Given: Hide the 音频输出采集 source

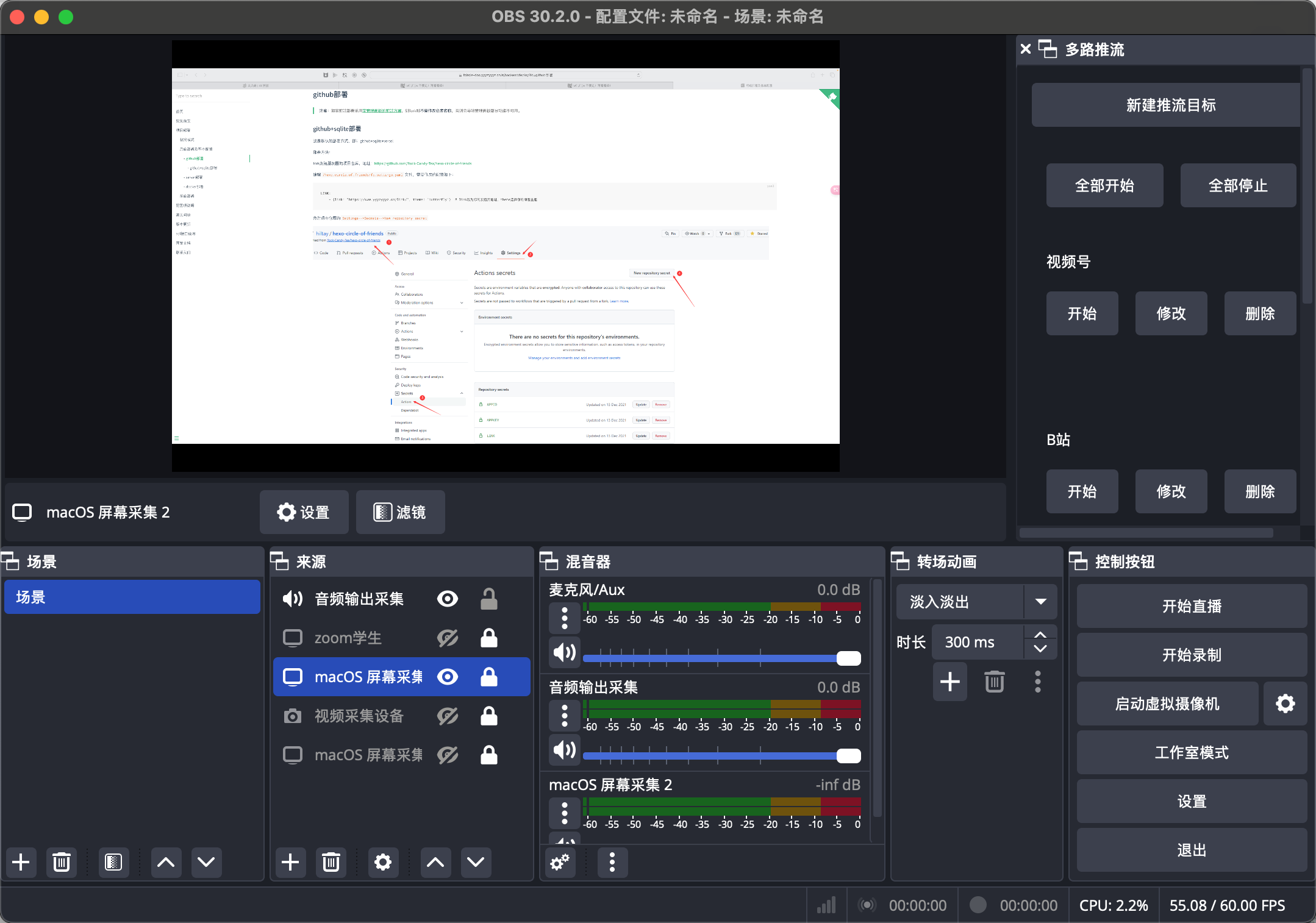Looking at the screenshot, I should tap(448, 599).
